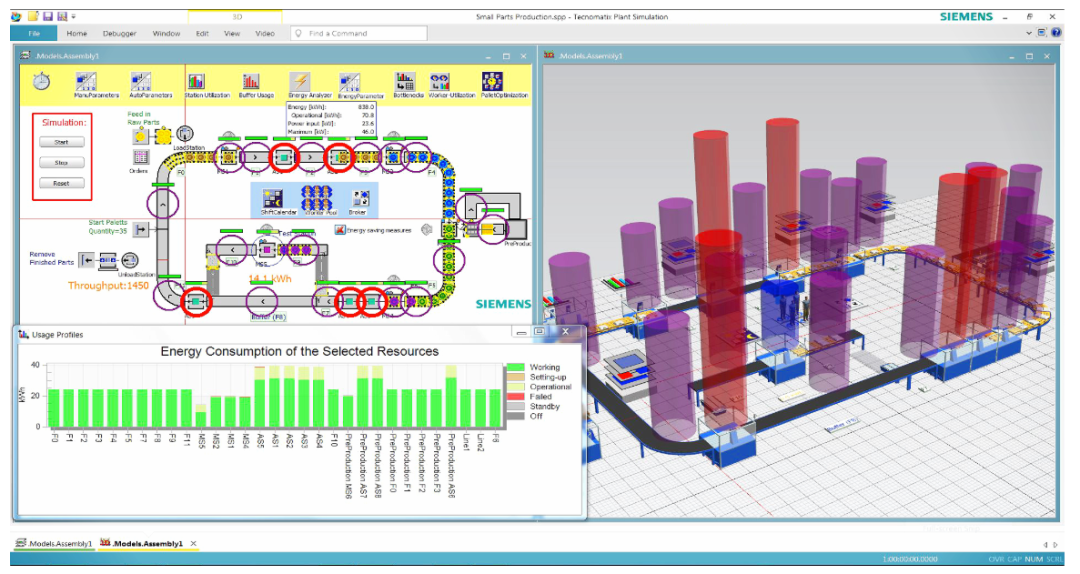
Task: Open the Home ribbon tab
Action: coord(76,33)
